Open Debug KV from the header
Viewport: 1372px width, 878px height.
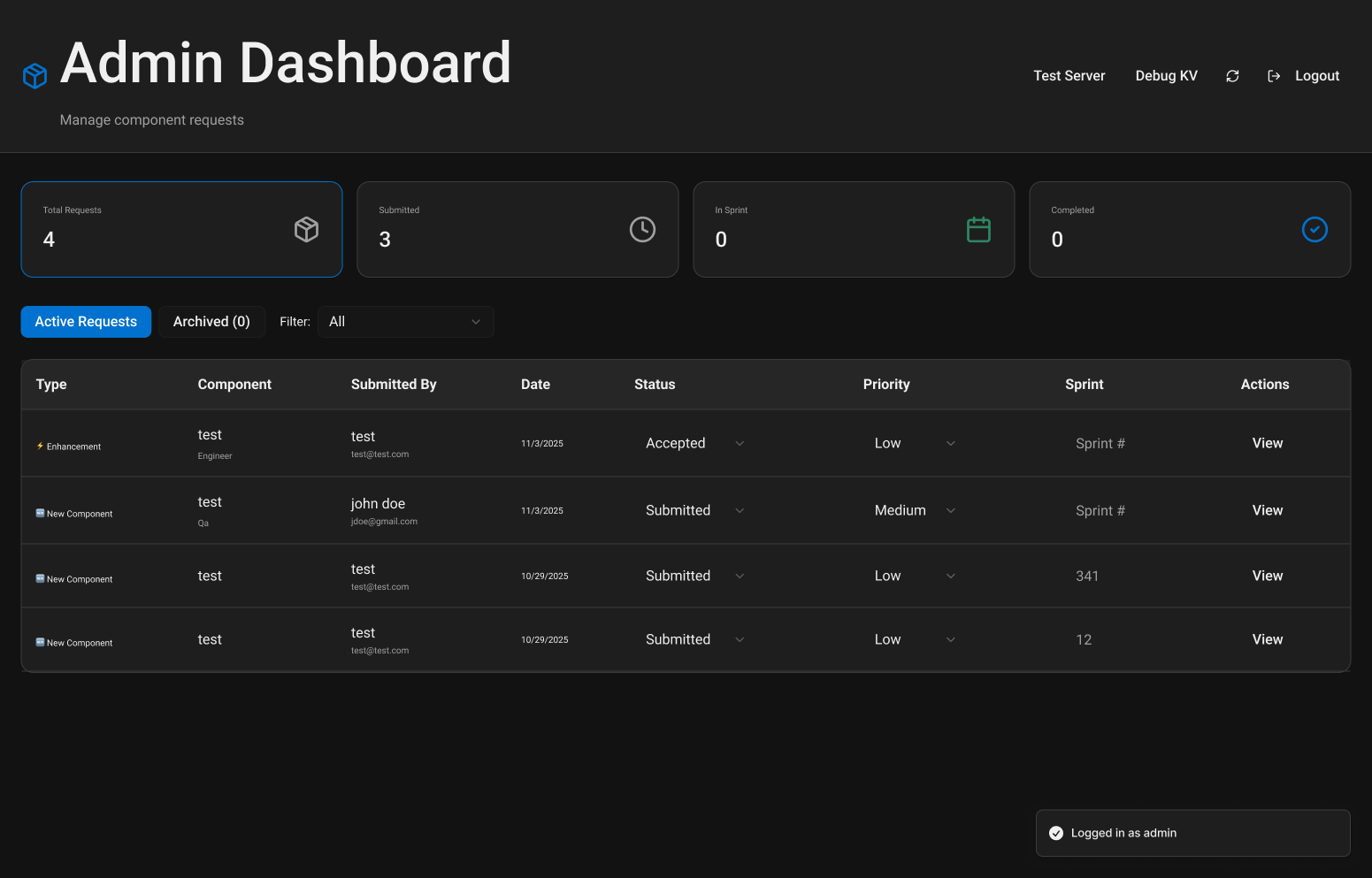pos(1166,76)
